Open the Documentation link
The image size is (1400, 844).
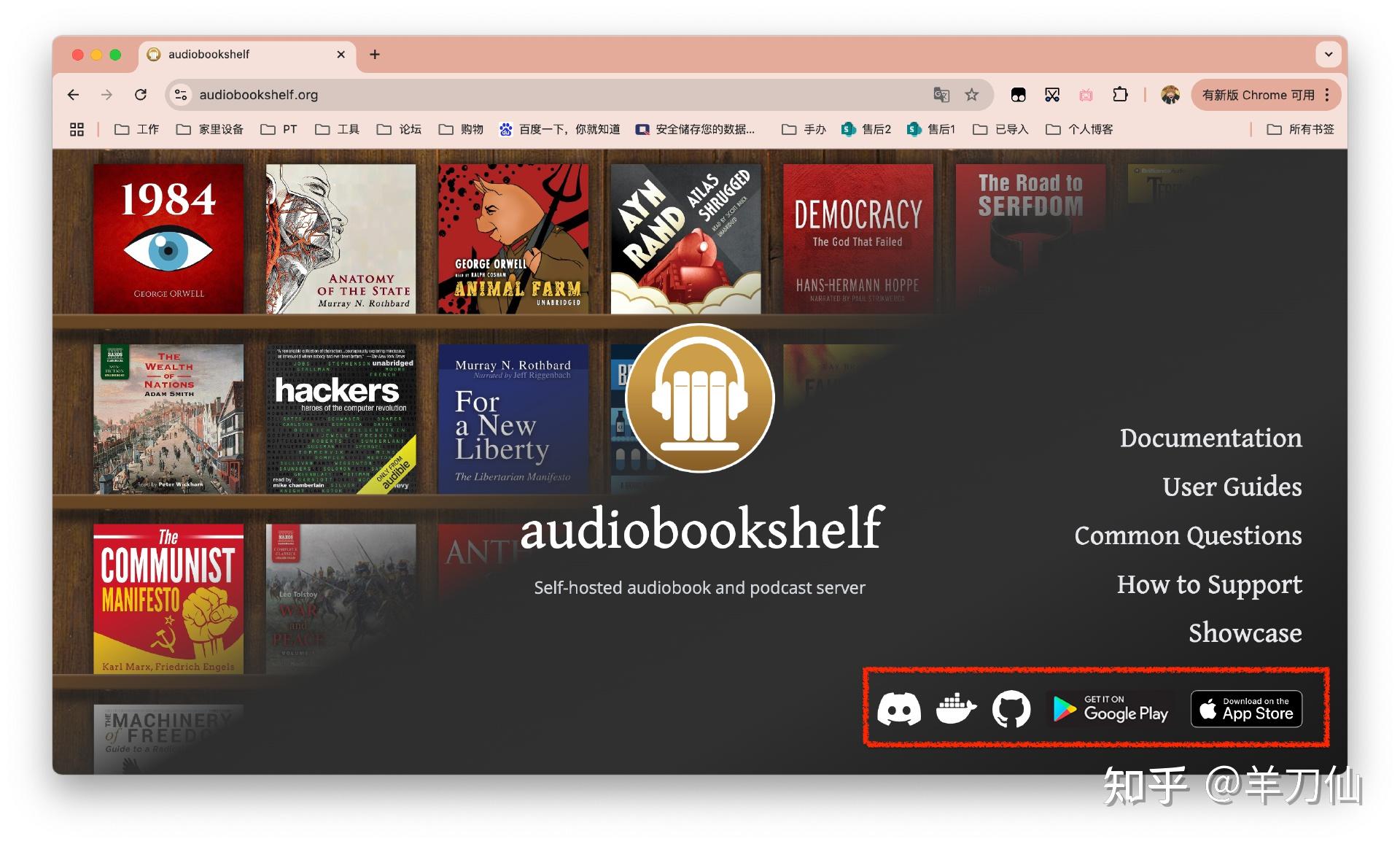coord(1211,438)
